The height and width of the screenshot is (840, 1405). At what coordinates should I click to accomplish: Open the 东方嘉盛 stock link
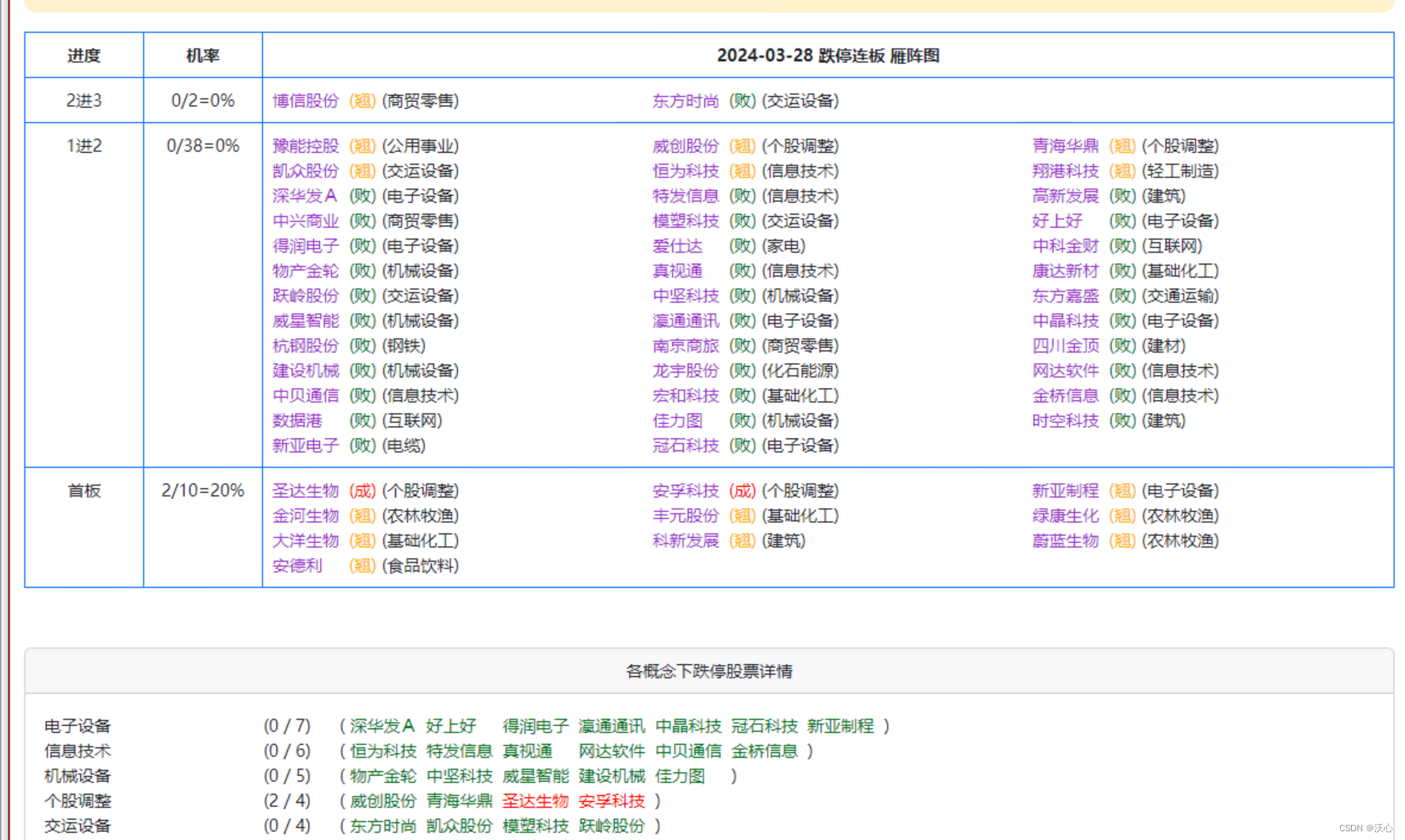[x=1065, y=296]
